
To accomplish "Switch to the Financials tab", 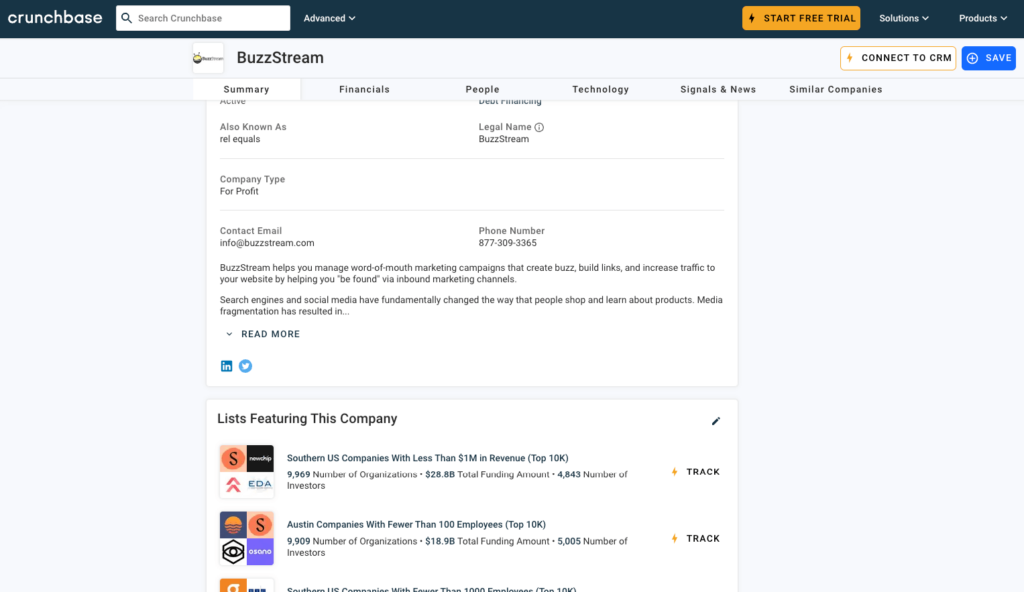I will 364,89.
